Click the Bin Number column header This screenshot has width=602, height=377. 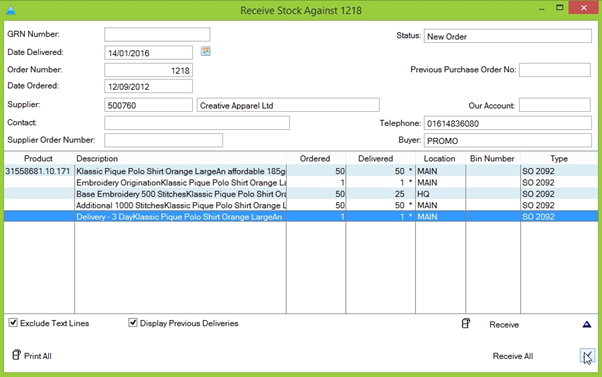tap(493, 159)
